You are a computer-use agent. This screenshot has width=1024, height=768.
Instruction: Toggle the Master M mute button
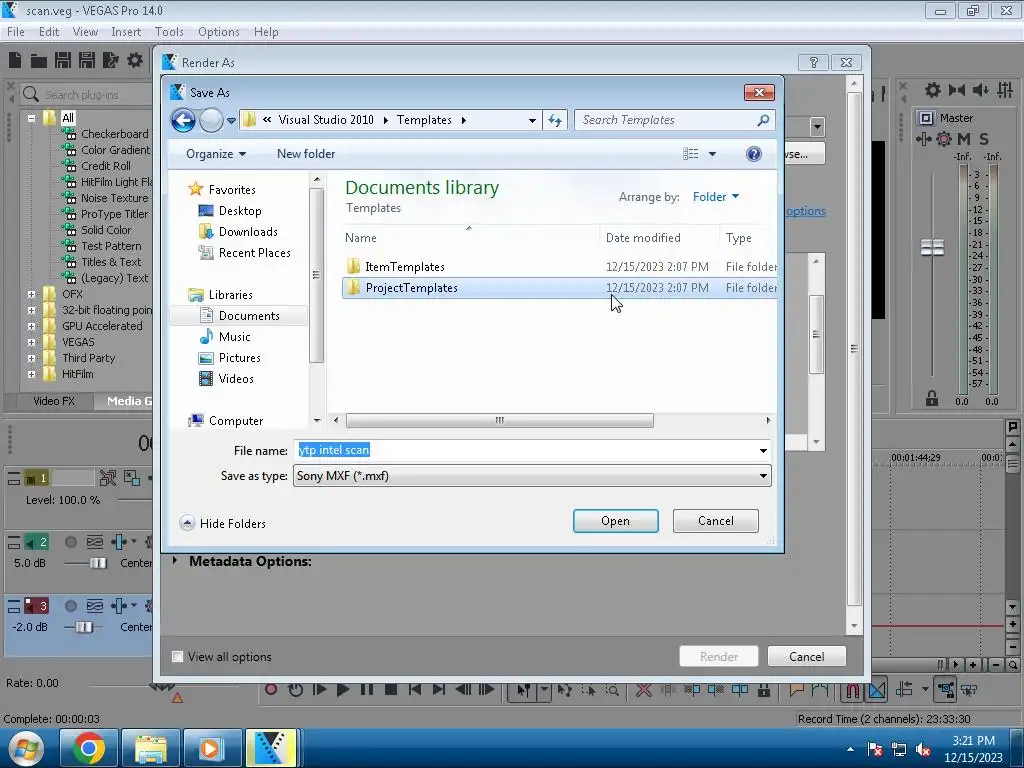pyautogui.click(x=963, y=138)
